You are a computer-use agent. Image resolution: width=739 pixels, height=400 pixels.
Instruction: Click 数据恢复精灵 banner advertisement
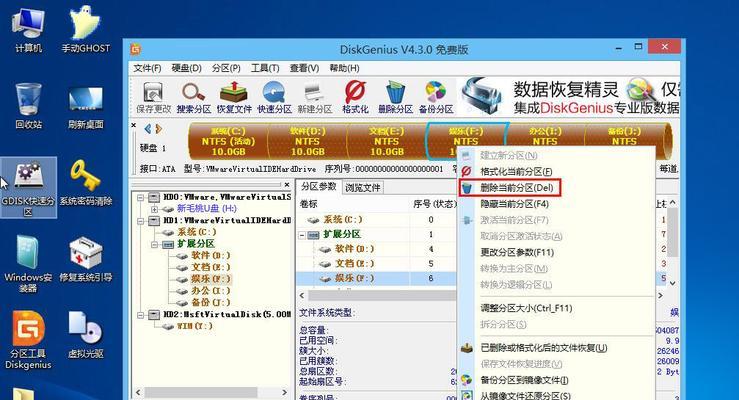[x=569, y=98]
